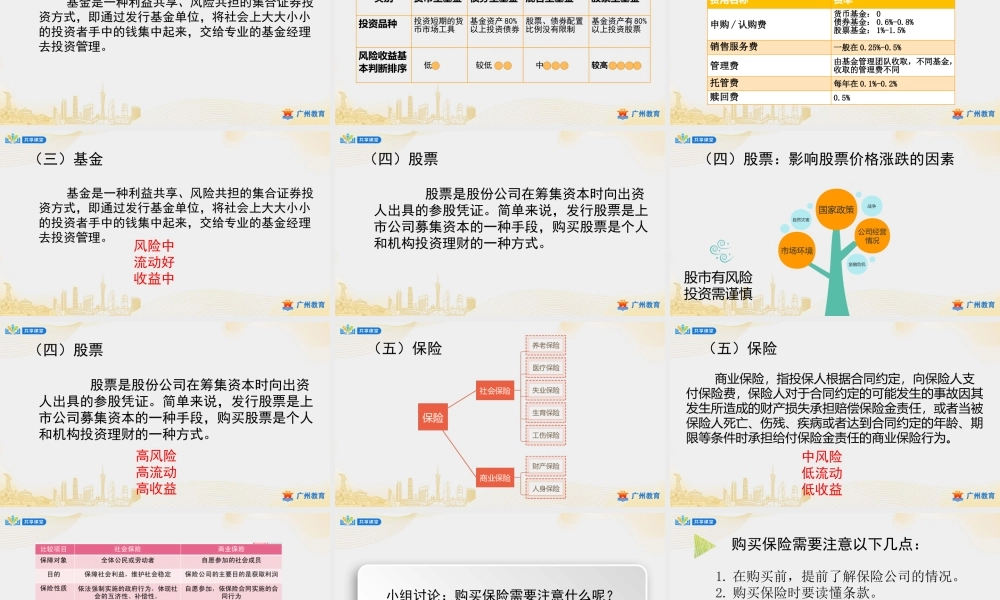
Task: Click the 财产保险 branch item
Action: tap(546, 466)
